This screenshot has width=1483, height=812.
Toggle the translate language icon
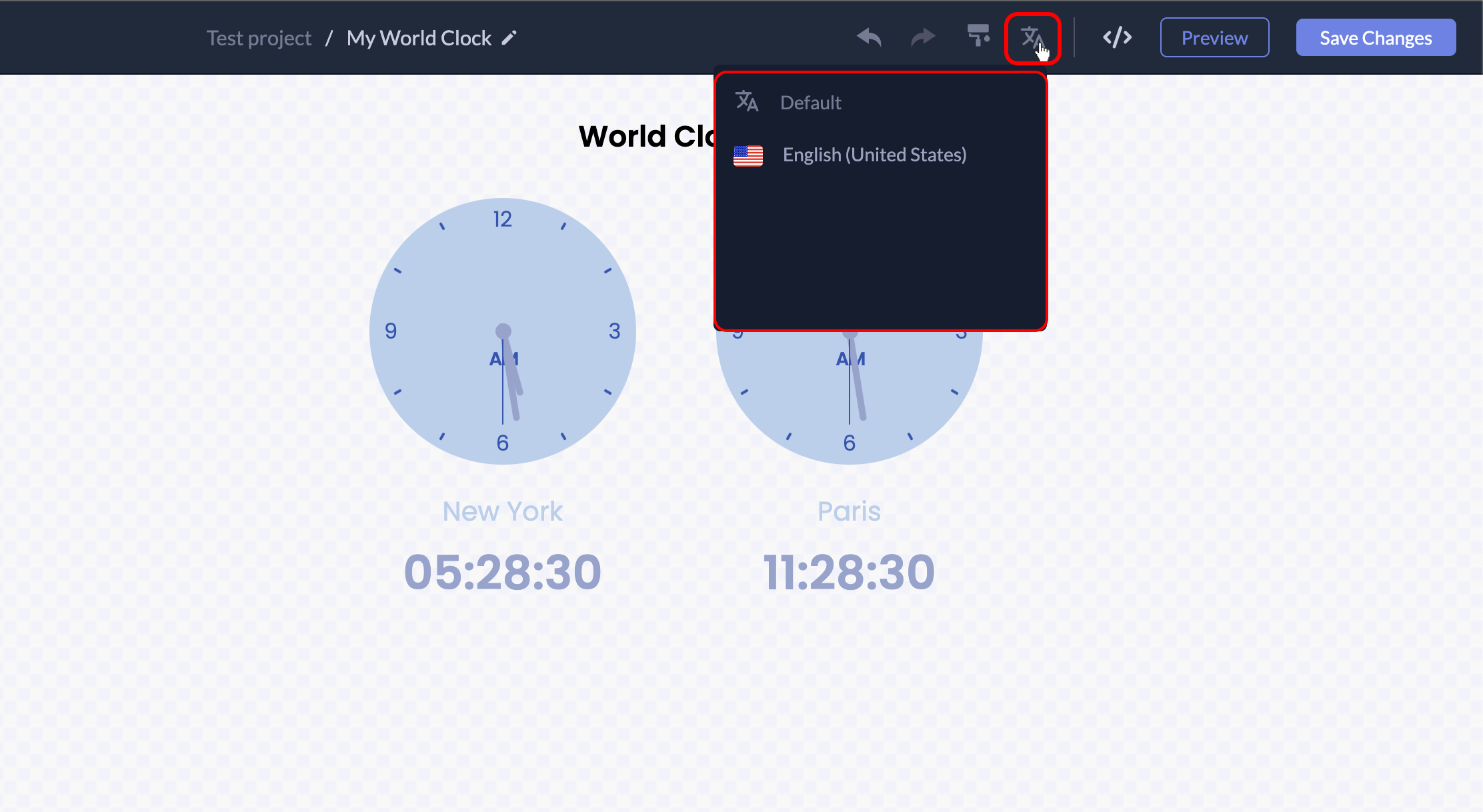(x=1032, y=38)
